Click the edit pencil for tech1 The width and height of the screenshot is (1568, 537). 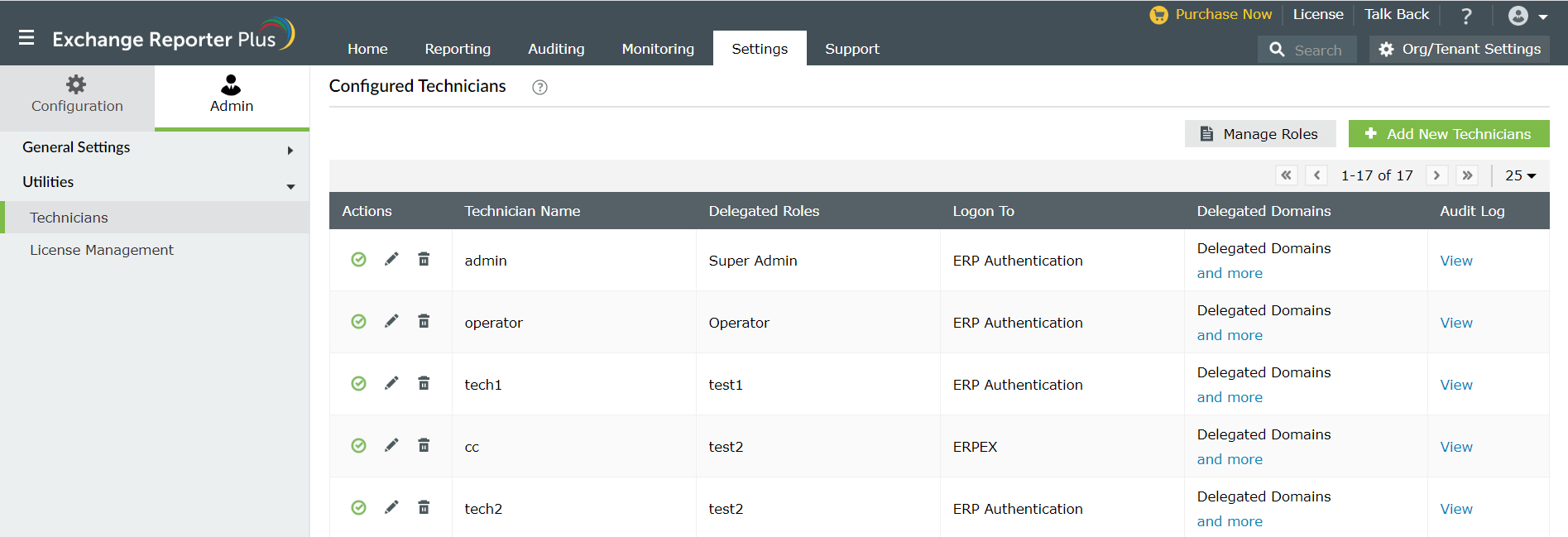tap(391, 384)
